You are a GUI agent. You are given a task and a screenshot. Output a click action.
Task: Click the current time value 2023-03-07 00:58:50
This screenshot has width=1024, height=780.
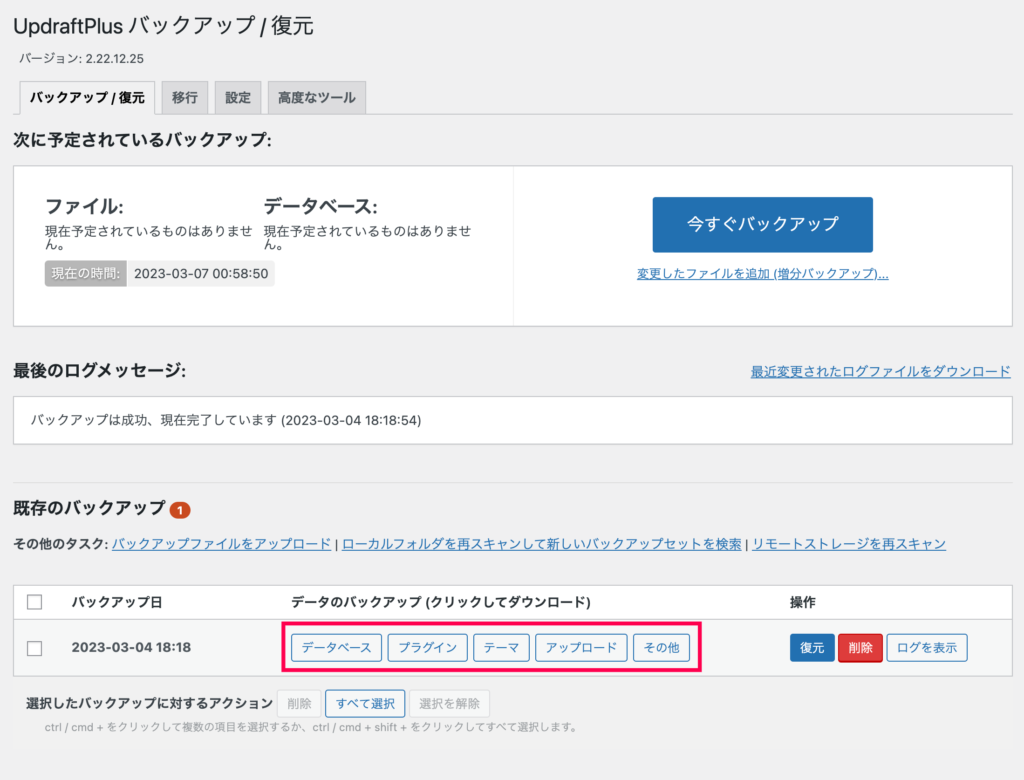[201, 274]
